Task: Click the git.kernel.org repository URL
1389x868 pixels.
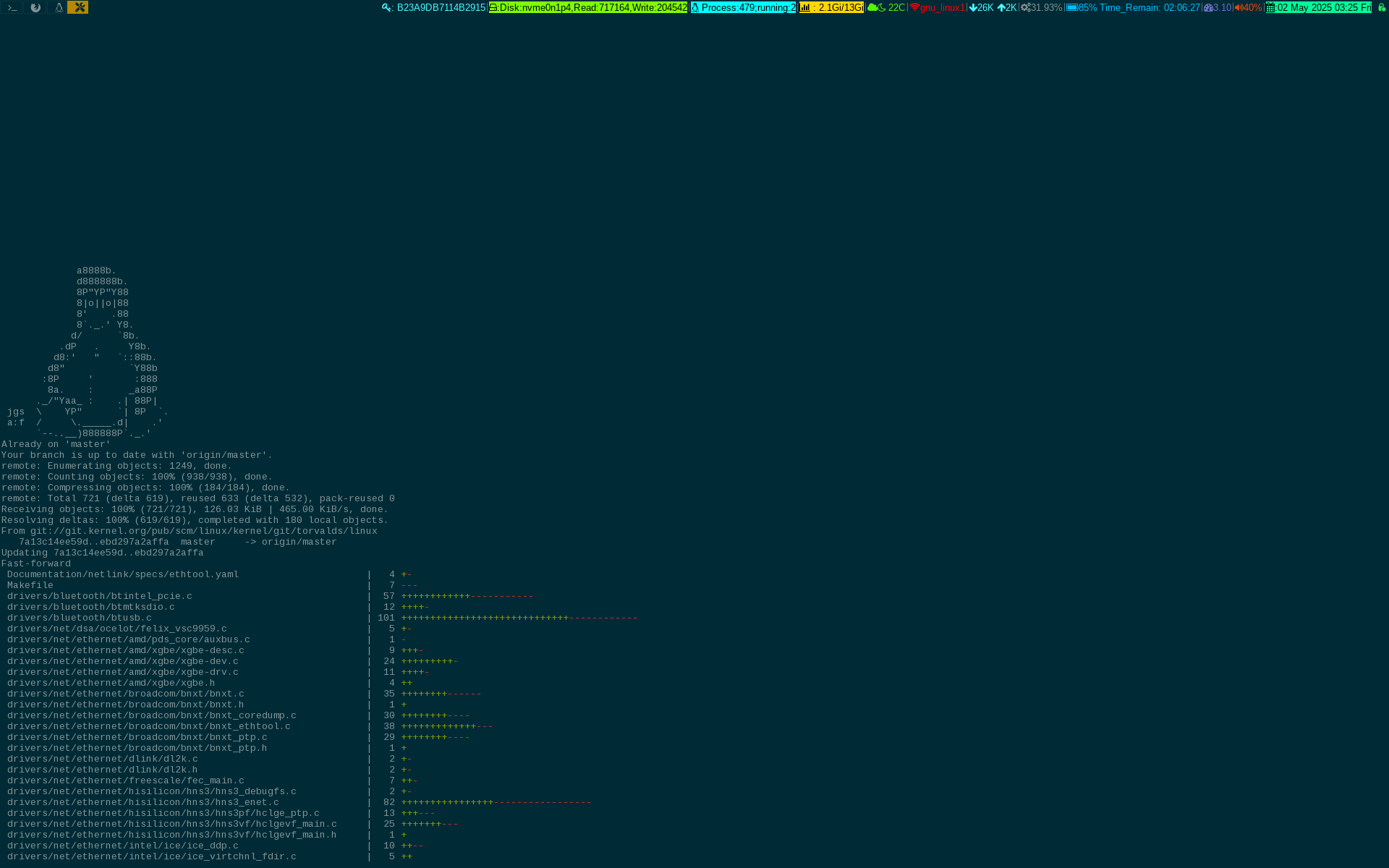Action: (204, 531)
